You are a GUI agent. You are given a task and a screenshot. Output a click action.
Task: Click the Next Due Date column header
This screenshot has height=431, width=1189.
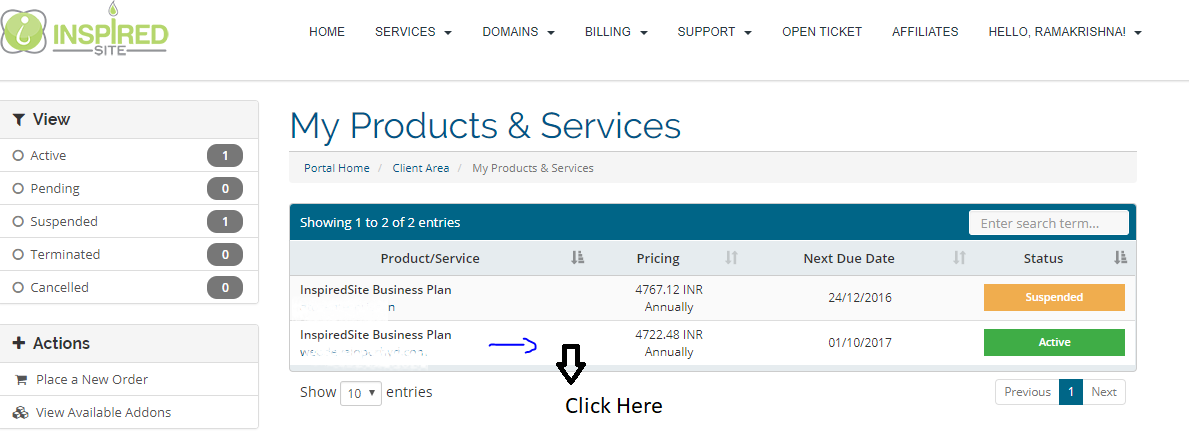849,258
